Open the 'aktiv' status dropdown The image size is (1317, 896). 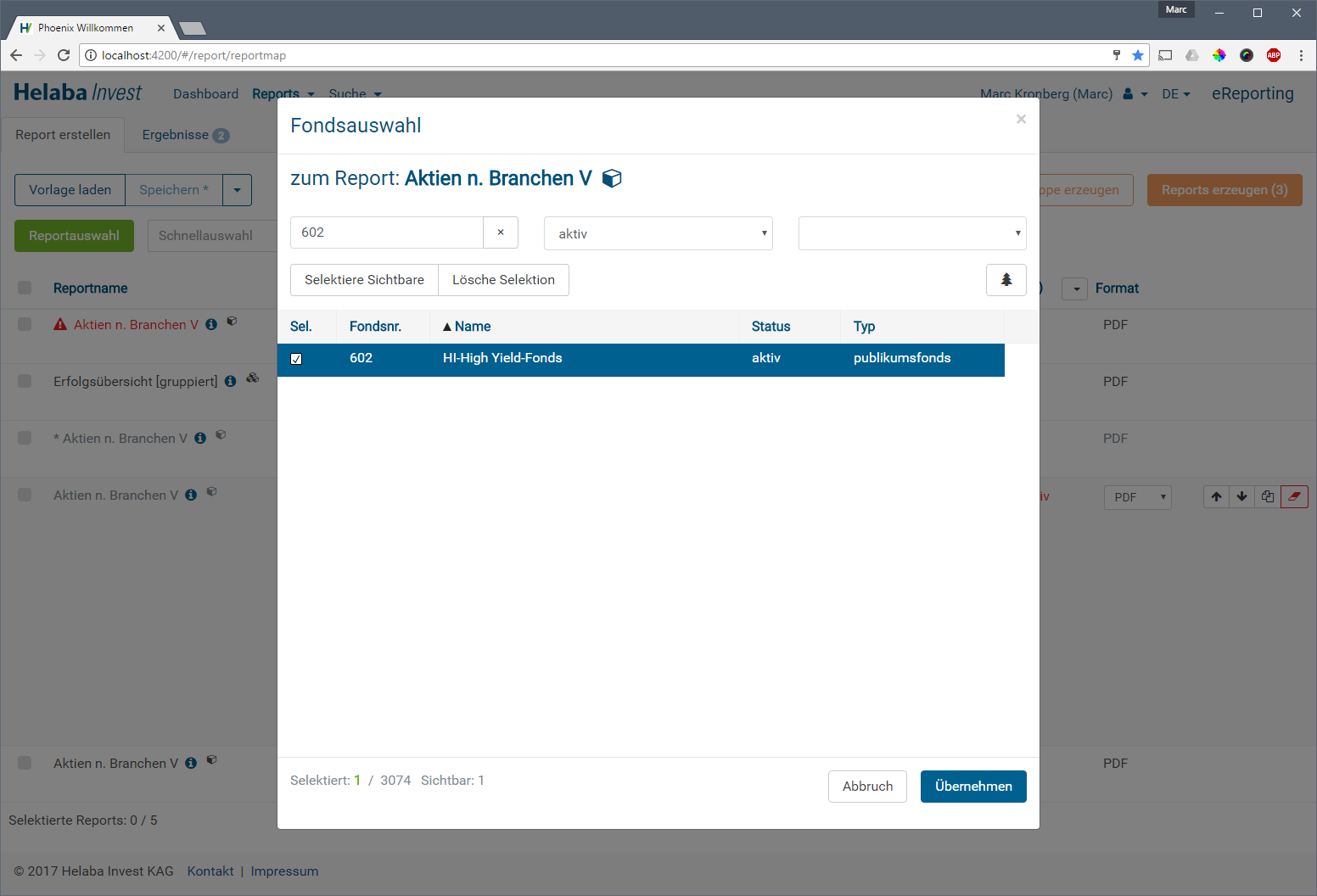(x=658, y=233)
